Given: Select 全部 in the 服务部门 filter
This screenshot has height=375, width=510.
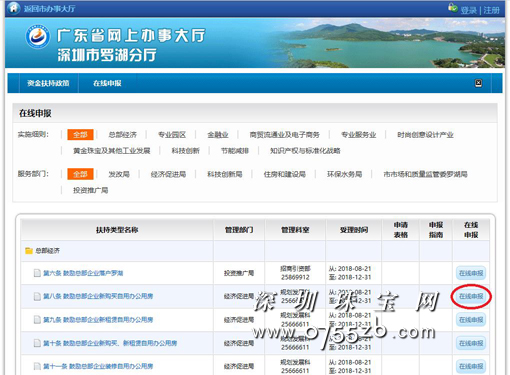Looking at the screenshot, I should coord(80,174).
